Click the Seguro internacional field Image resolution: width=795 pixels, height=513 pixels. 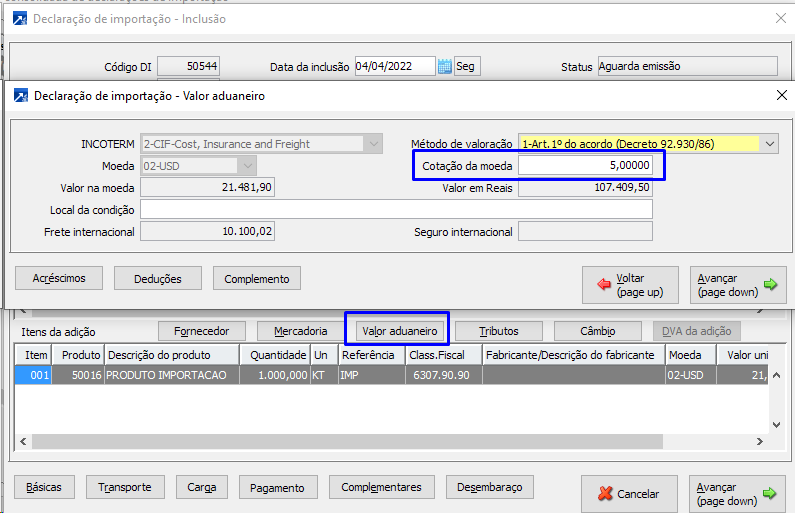(585, 232)
